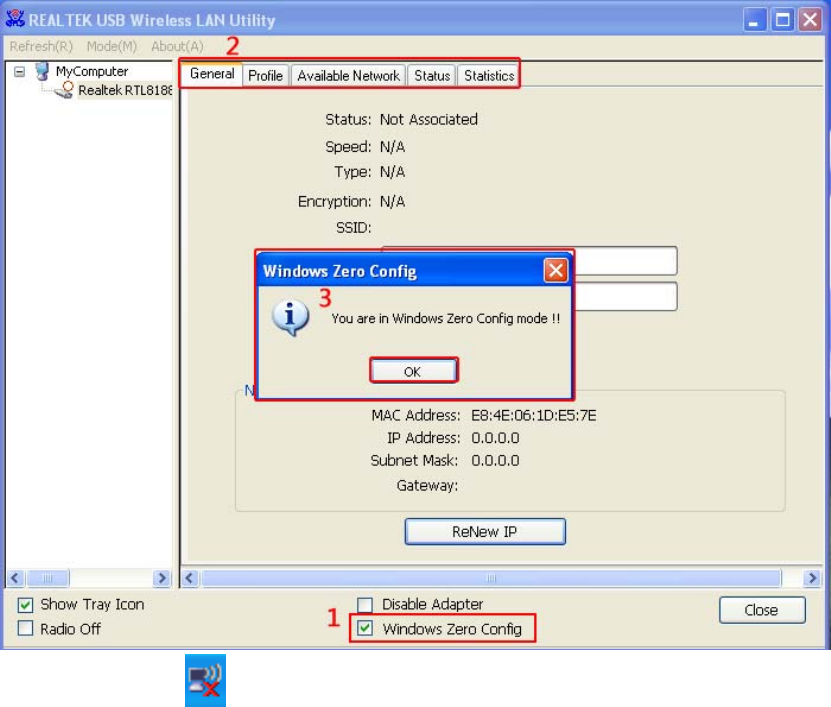Open the Mode(M) menu
The height and width of the screenshot is (707, 831).
tap(112, 47)
